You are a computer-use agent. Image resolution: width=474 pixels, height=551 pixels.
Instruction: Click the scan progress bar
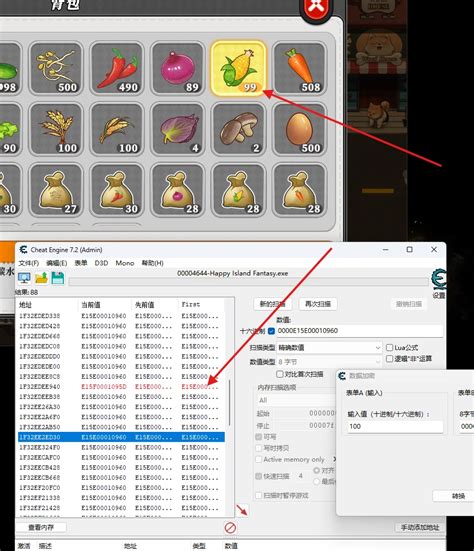(x=248, y=281)
